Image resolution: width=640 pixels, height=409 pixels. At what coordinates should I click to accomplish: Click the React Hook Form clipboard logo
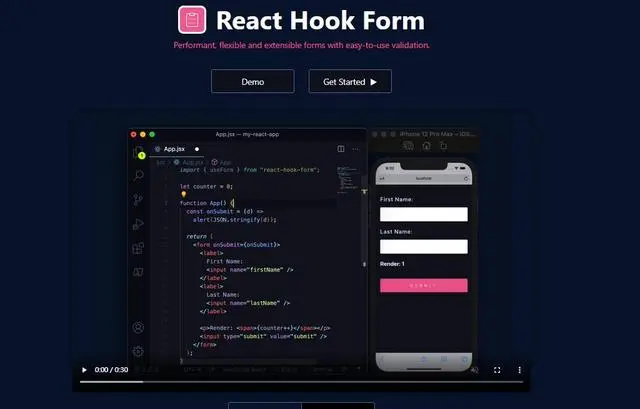192,21
